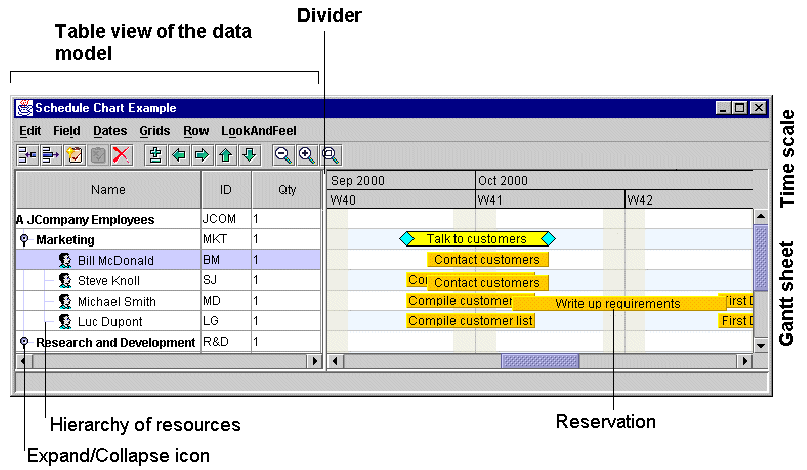Click the zoom-to-fit magnifier icon
Screen dimensions: 807x470
[330, 155]
